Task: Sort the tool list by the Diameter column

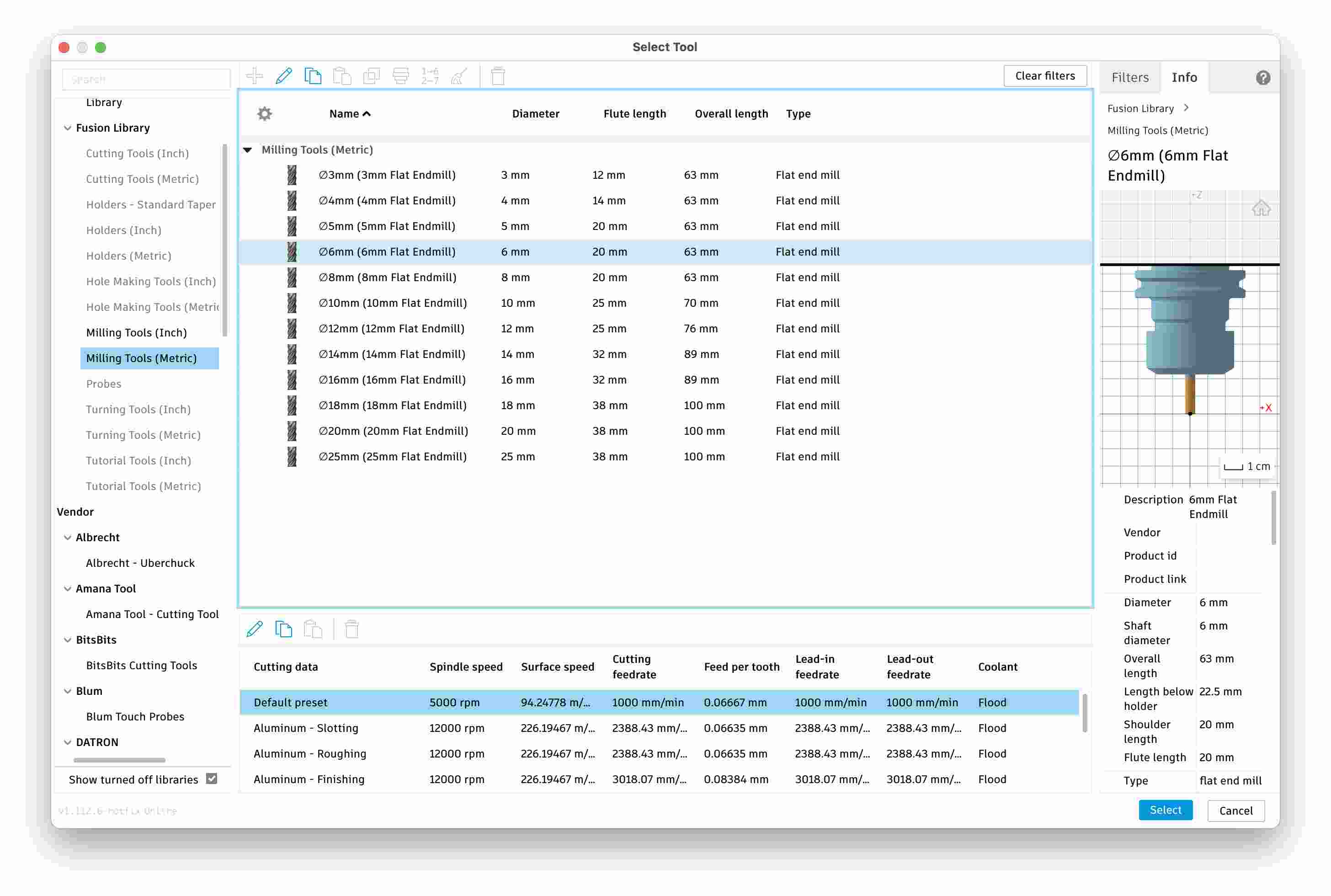Action: (x=535, y=114)
